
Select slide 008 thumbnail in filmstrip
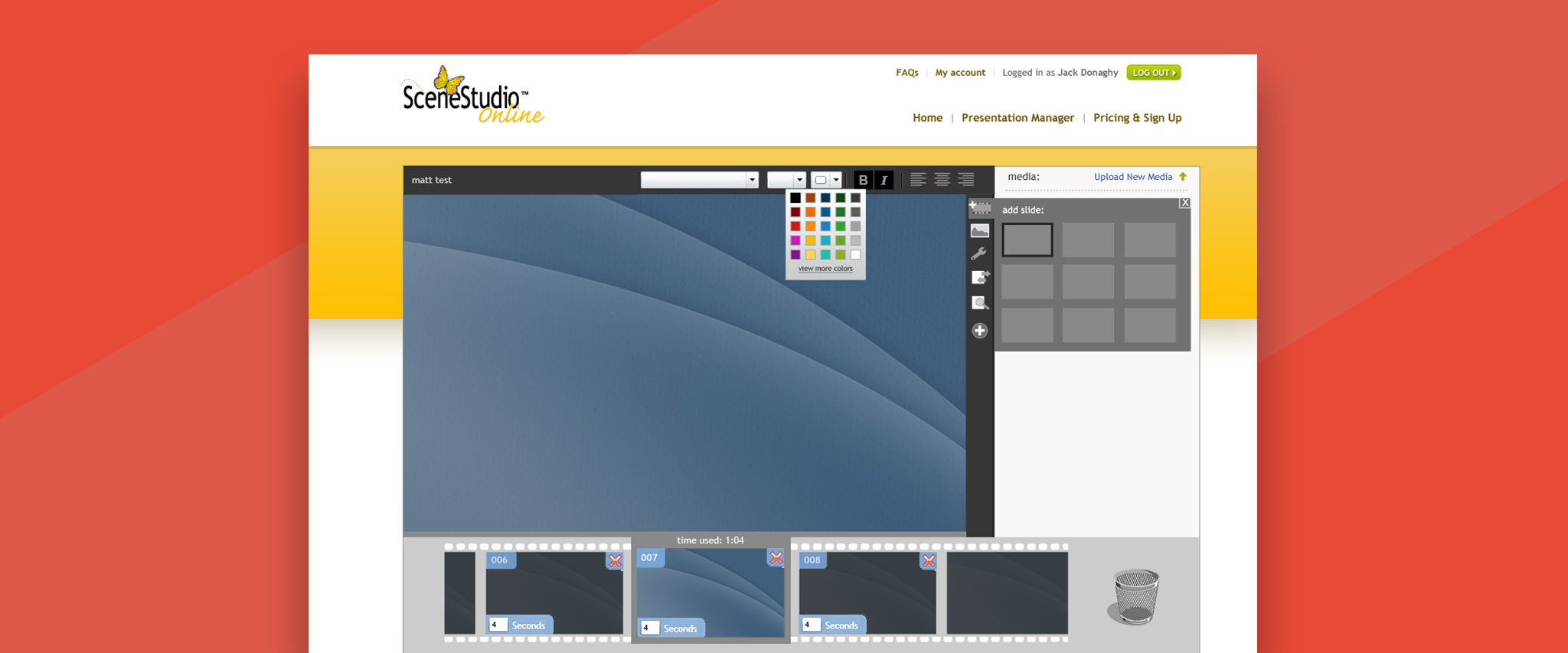pyautogui.click(x=867, y=593)
